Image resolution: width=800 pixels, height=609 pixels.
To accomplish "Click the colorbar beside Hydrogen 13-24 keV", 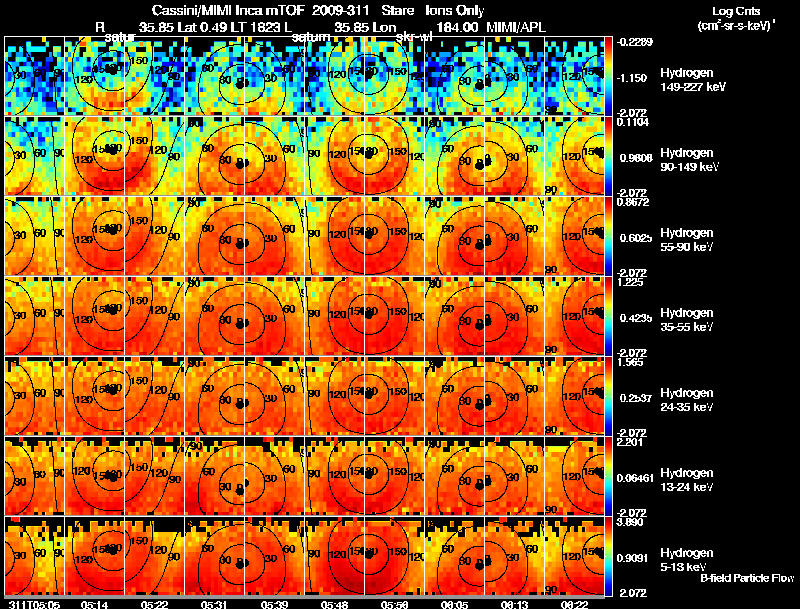I will pyautogui.click(x=608, y=476).
